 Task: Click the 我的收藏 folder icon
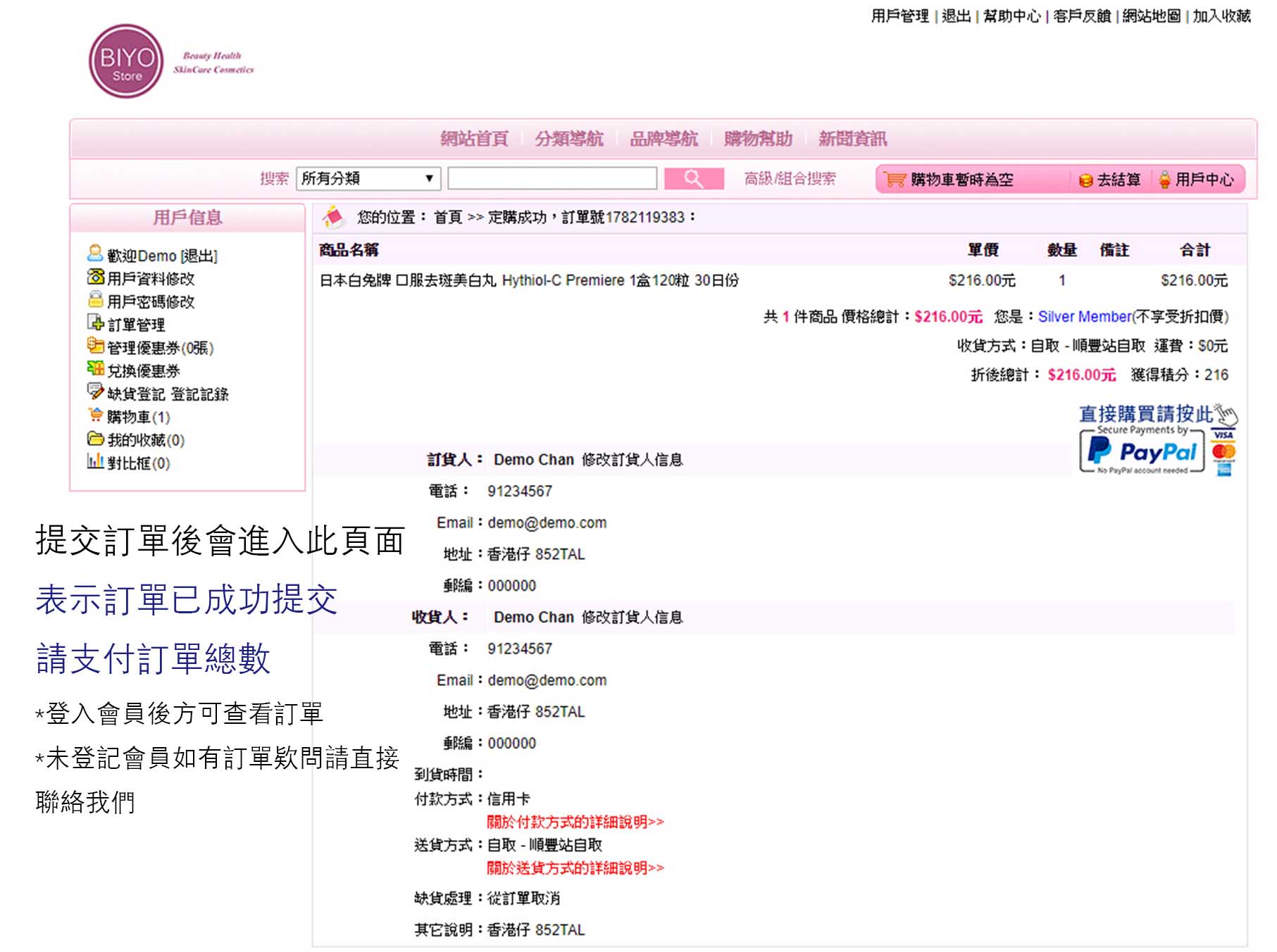pos(95,439)
